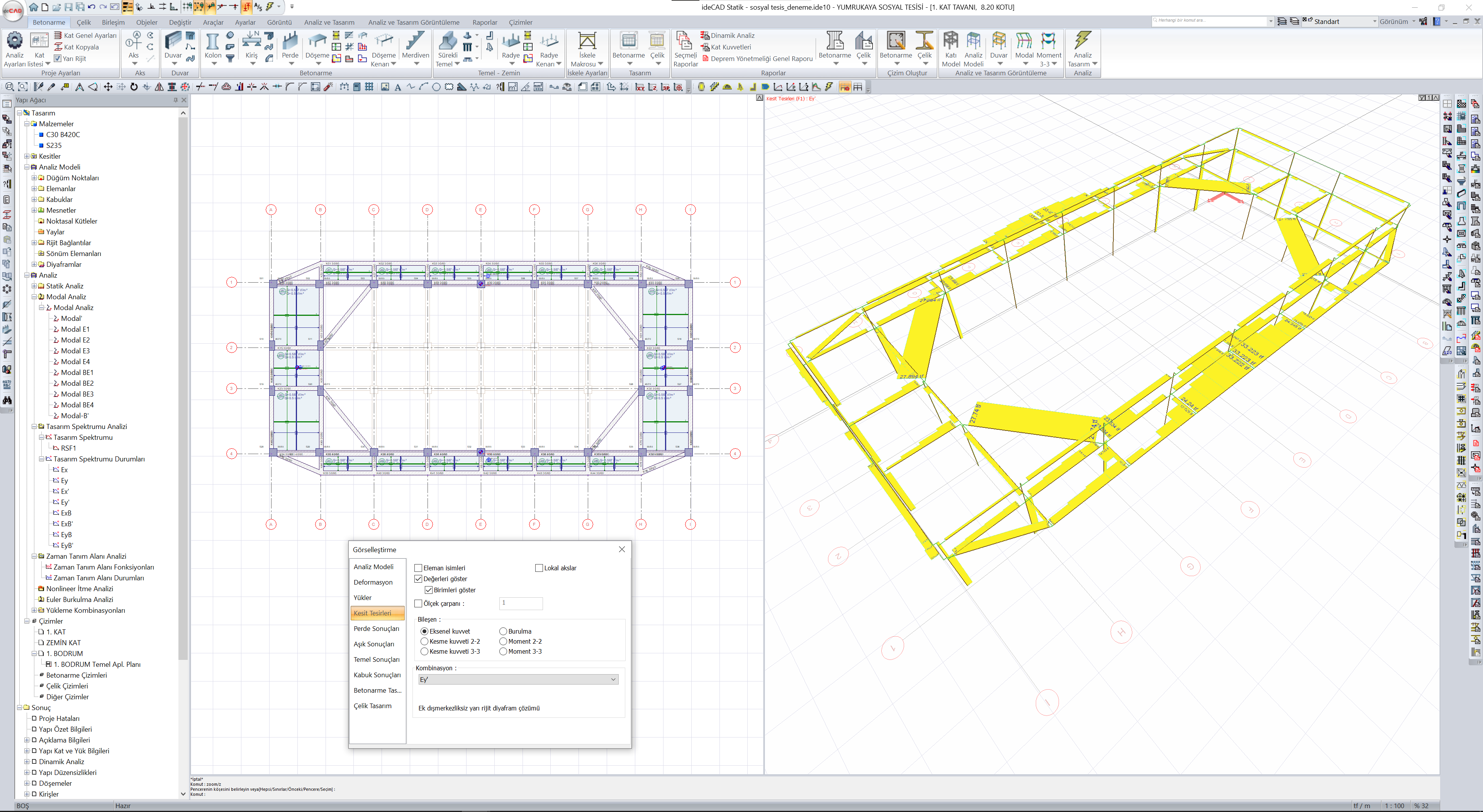Expand the Kesitler tree node
The image size is (1483, 812).
27,156
